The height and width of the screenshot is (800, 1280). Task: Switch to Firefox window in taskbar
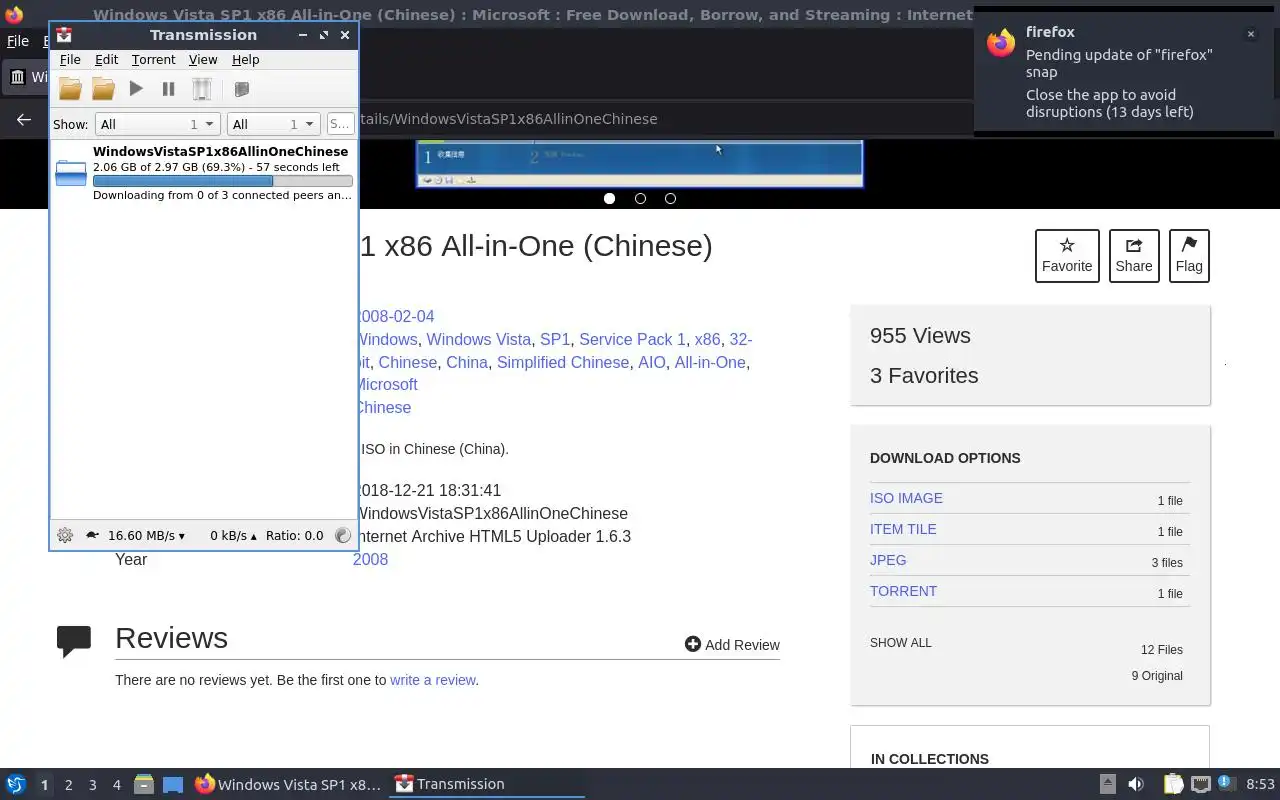click(x=288, y=784)
